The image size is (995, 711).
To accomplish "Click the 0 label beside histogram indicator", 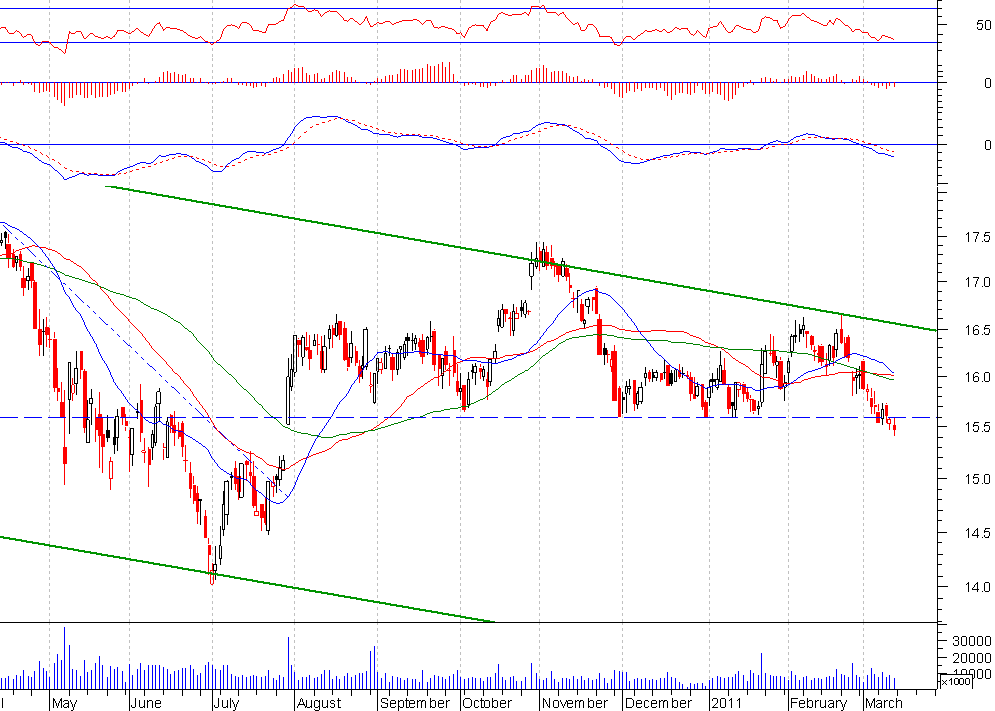I will [987, 83].
